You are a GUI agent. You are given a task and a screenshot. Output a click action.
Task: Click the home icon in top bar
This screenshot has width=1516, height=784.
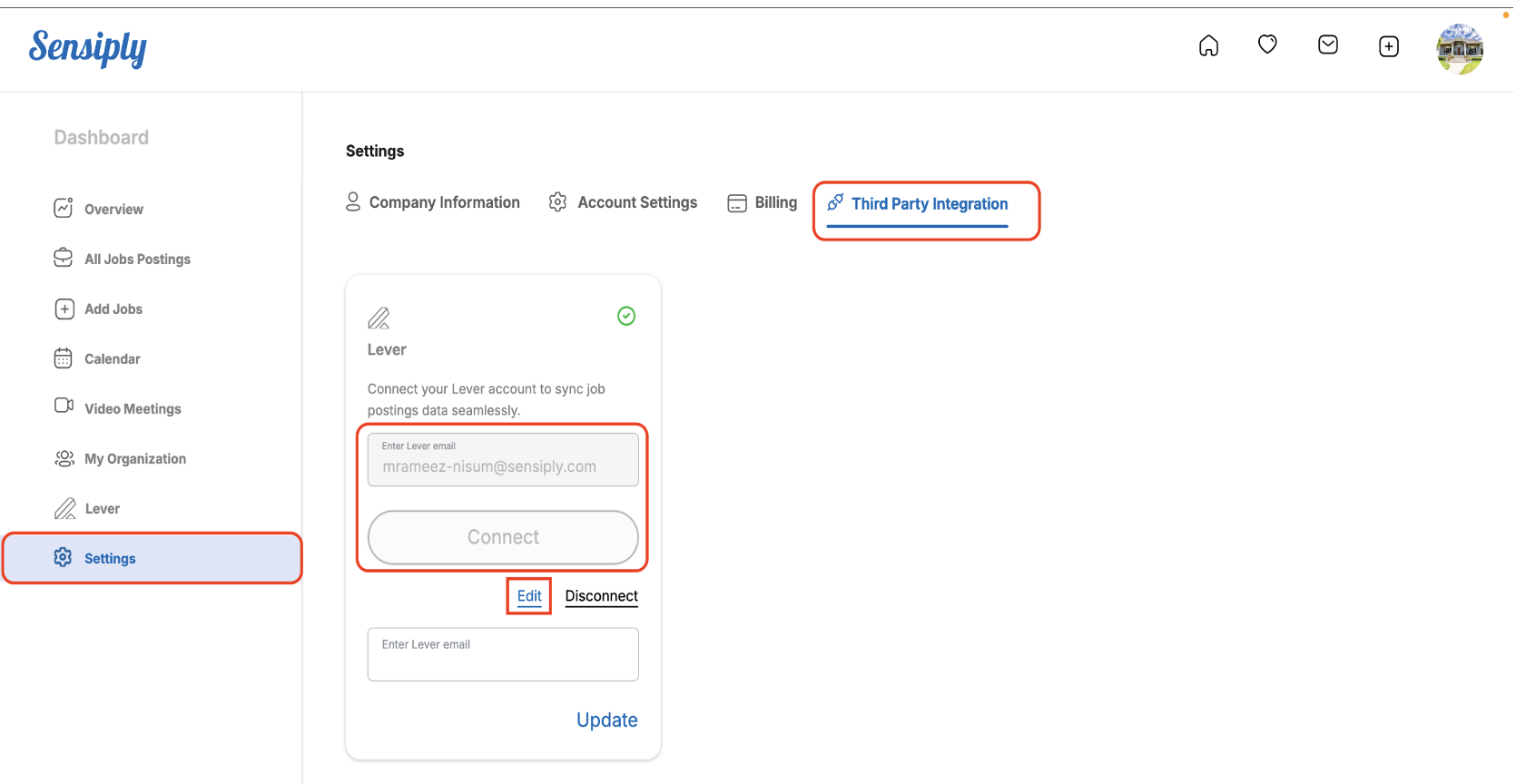pyautogui.click(x=1208, y=45)
